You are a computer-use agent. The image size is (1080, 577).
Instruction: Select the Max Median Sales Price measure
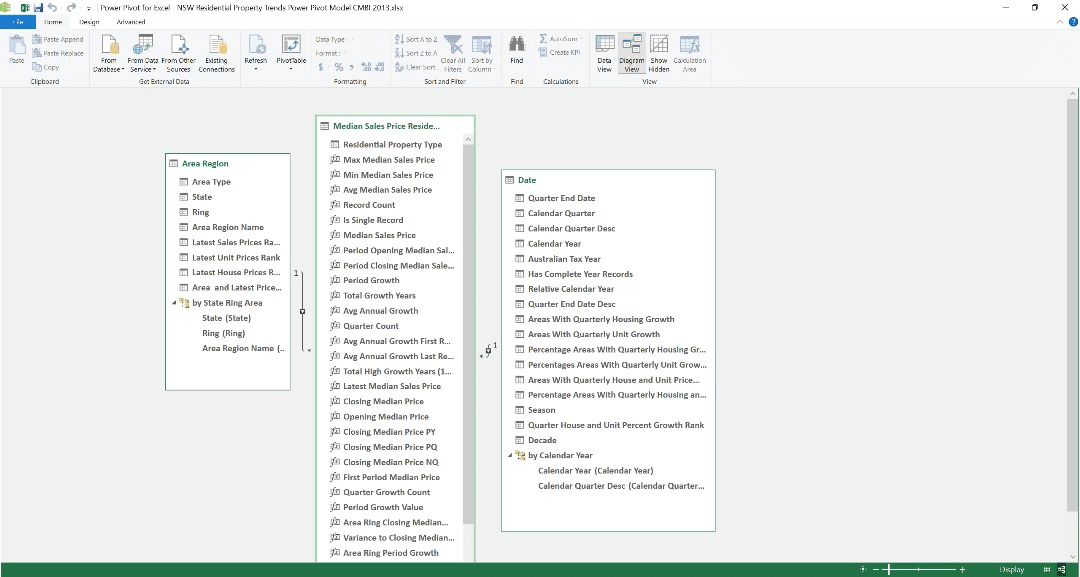tap(391, 160)
